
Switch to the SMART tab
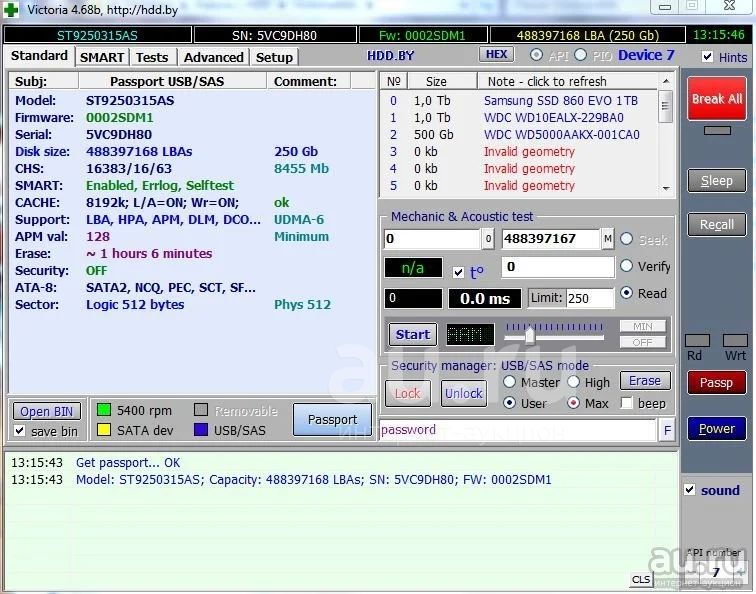[x=102, y=57]
